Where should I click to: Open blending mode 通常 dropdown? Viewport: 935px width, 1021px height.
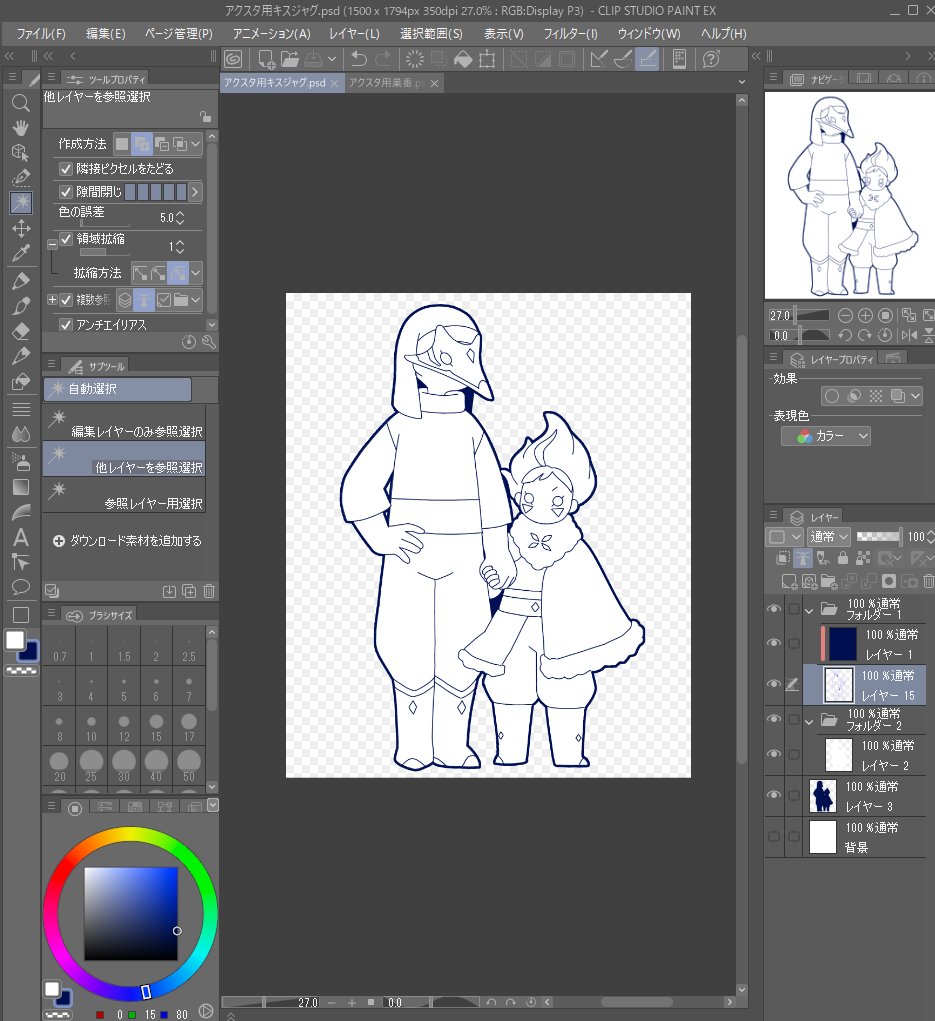click(x=828, y=537)
